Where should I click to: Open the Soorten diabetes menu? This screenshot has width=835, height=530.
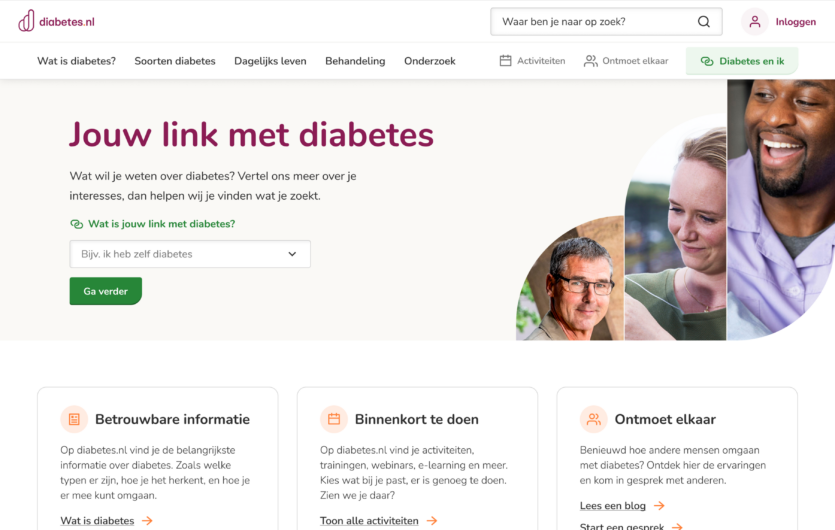(x=175, y=61)
